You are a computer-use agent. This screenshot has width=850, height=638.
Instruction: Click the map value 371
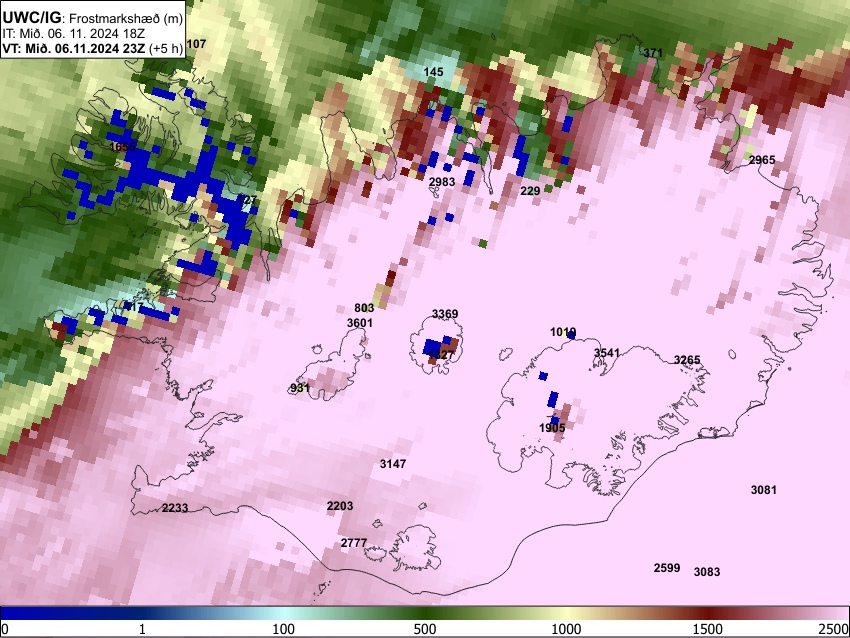[x=653, y=53]
